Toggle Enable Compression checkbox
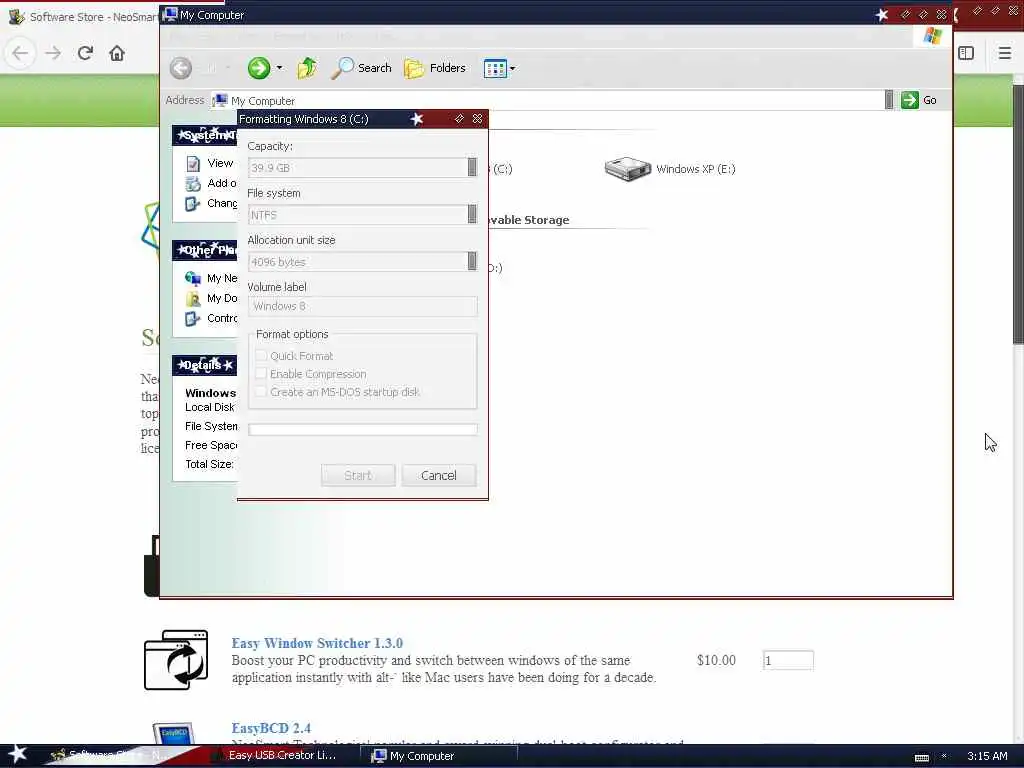The image size is (1024, 768). (261, 374)
